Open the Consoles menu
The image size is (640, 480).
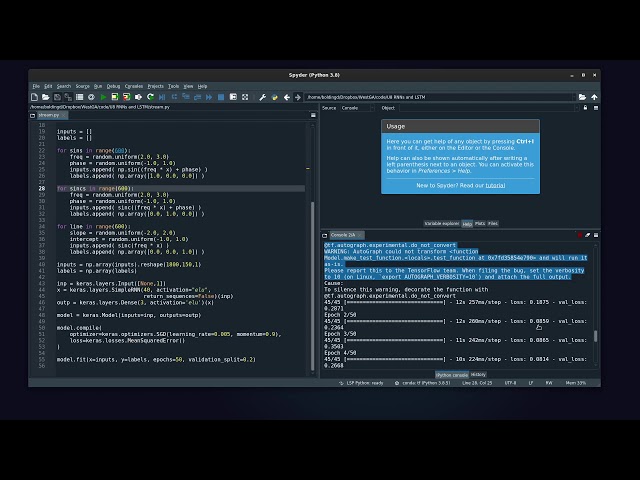[134, 87]
